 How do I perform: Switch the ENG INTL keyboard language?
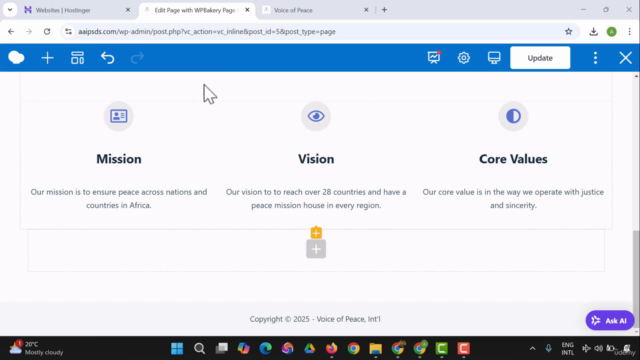pyautogui.click(x=567, y=348)
